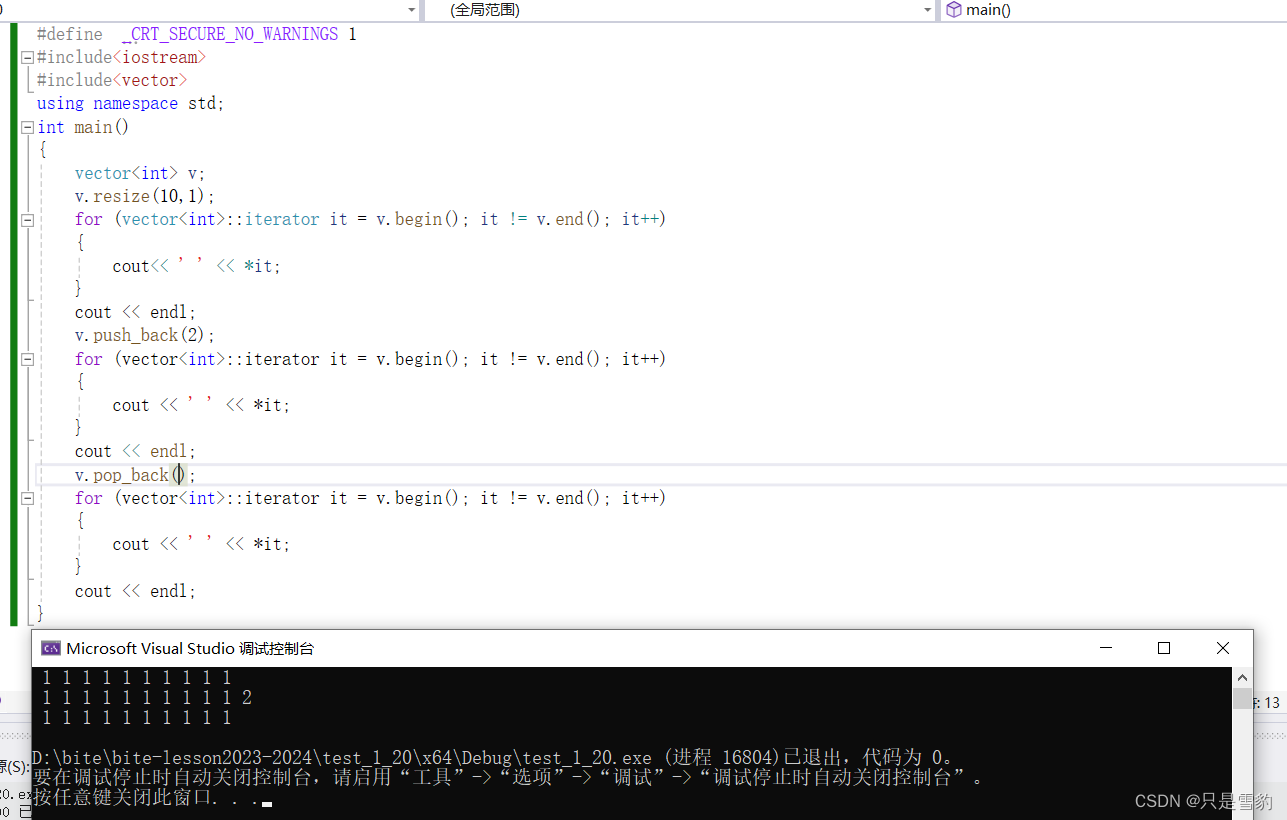Click the v.pop_back() statement
The image size is (1287, 820).
[135, 475]
